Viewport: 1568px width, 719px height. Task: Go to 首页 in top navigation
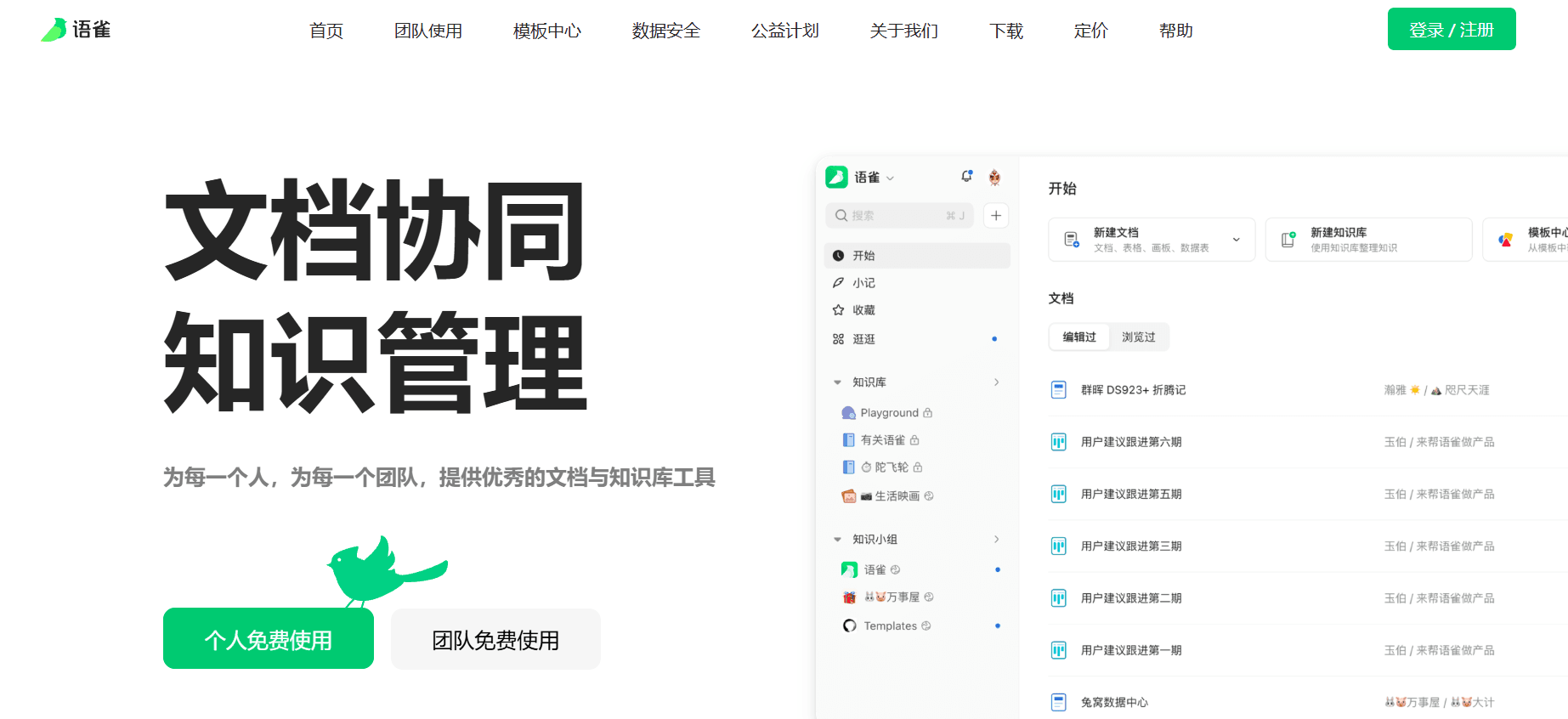pos(326,31)
